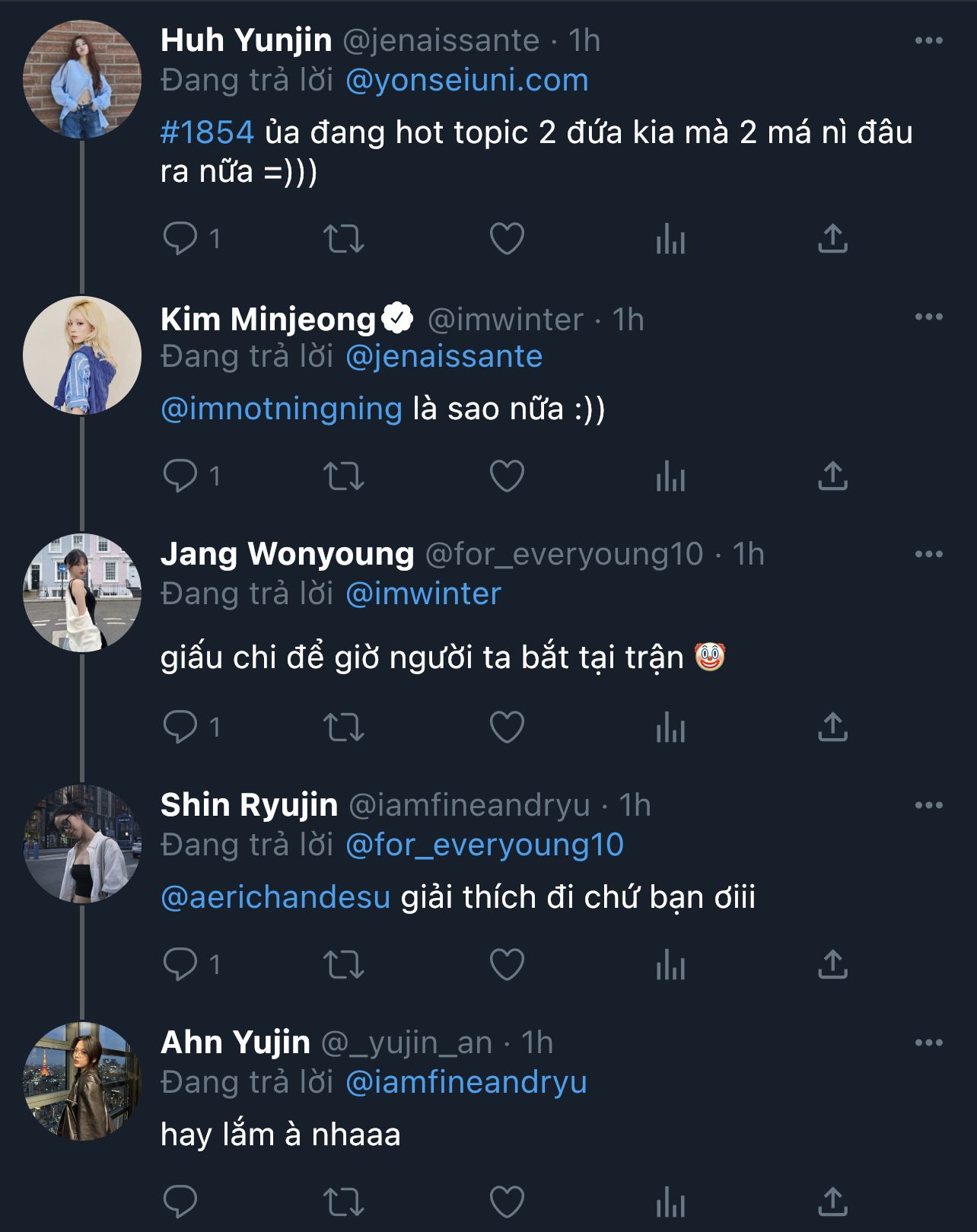Reply to Huh Yunjin's tweet
Image resolution: width=977 pixels, height=1232 pixels.
coord(180,239)
